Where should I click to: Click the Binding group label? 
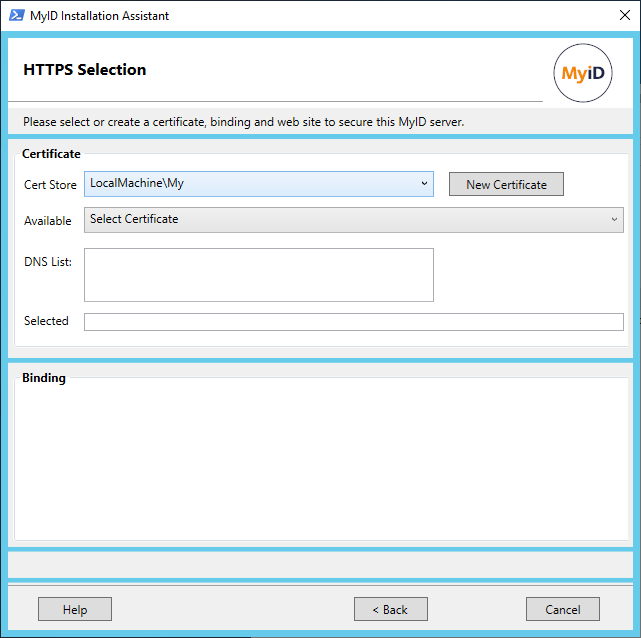point(44,378)
